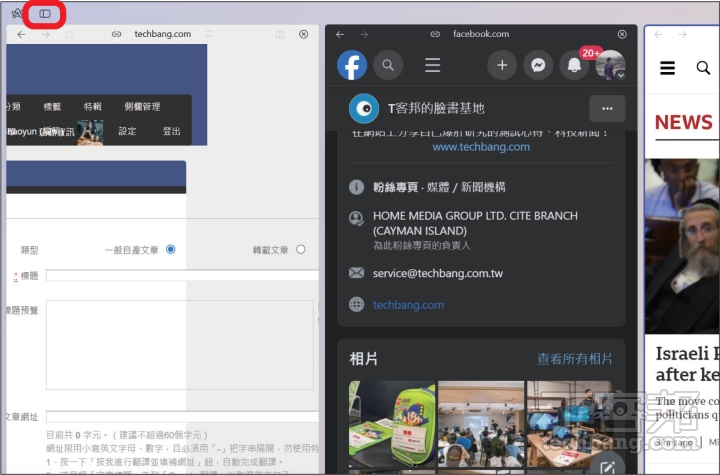720x475 pixels.
Task: Click the Facebook create plus button
Action: [502, 65]
